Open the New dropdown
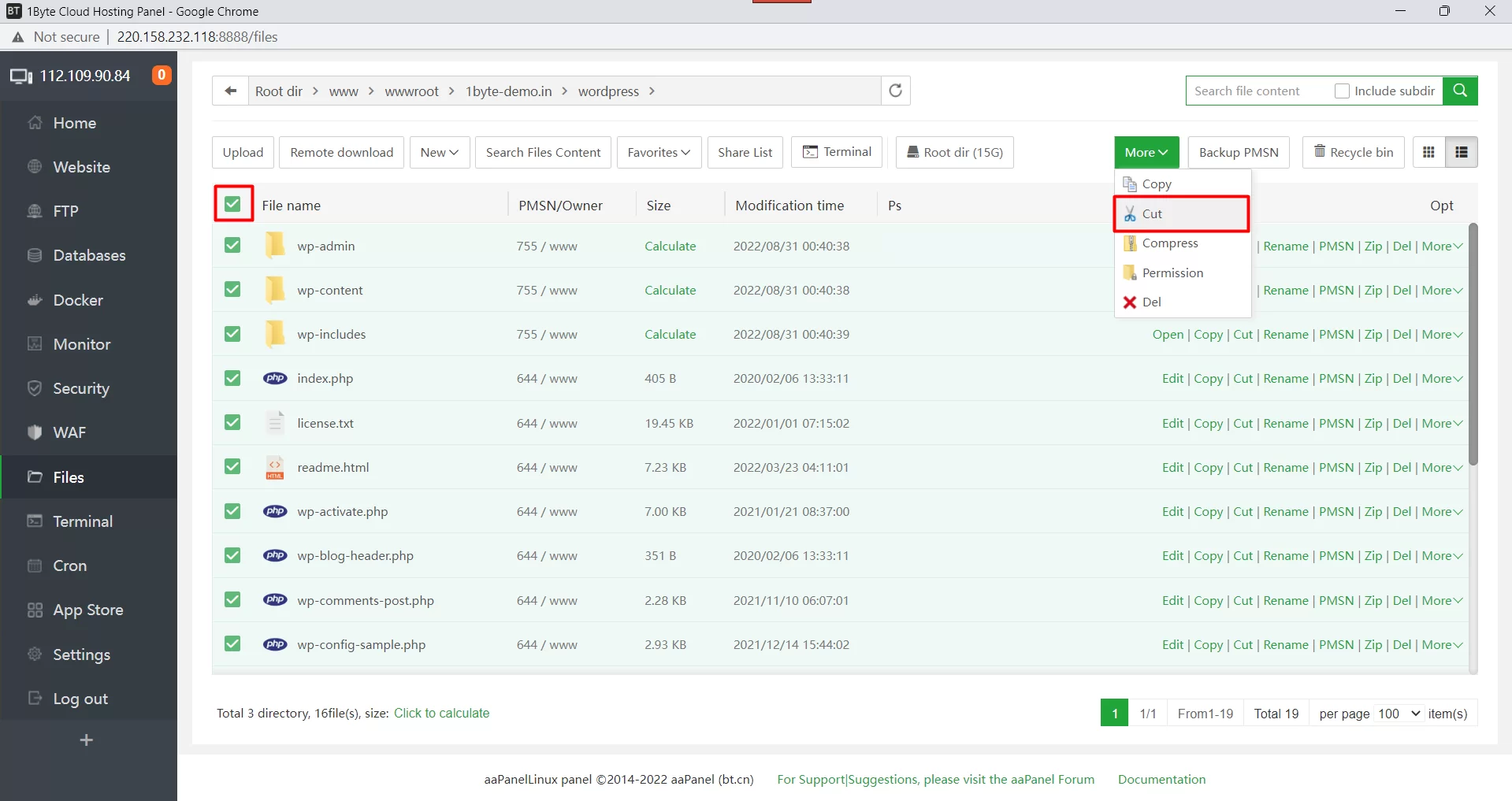Image resolution: width=1512 pixels, height=801 pixels. (x=439, y=152)
